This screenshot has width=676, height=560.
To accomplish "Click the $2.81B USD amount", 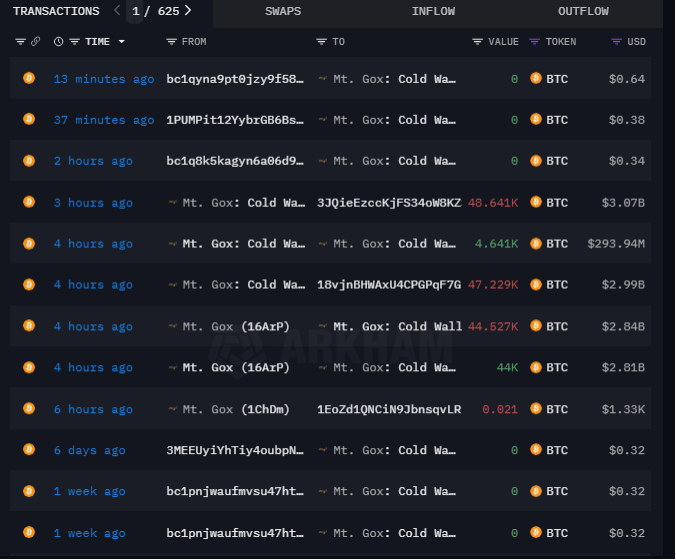I will [623, 368].
